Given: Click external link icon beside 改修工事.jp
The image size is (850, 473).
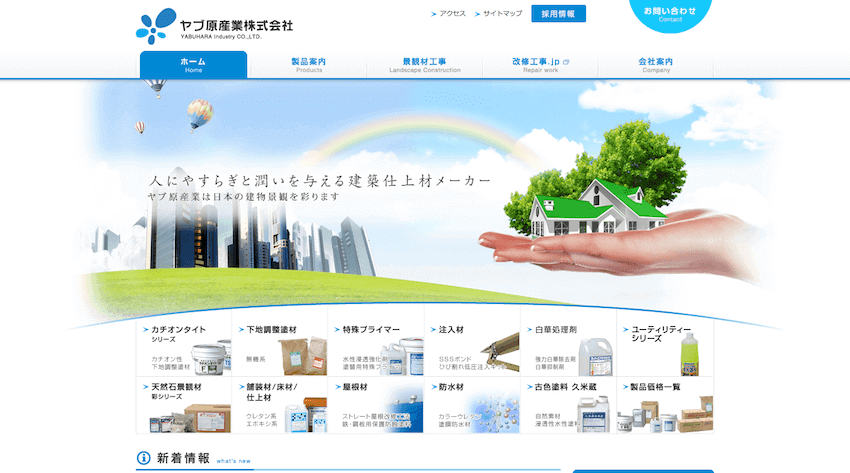Looking at the screenshot, I should tap(566, 62).
